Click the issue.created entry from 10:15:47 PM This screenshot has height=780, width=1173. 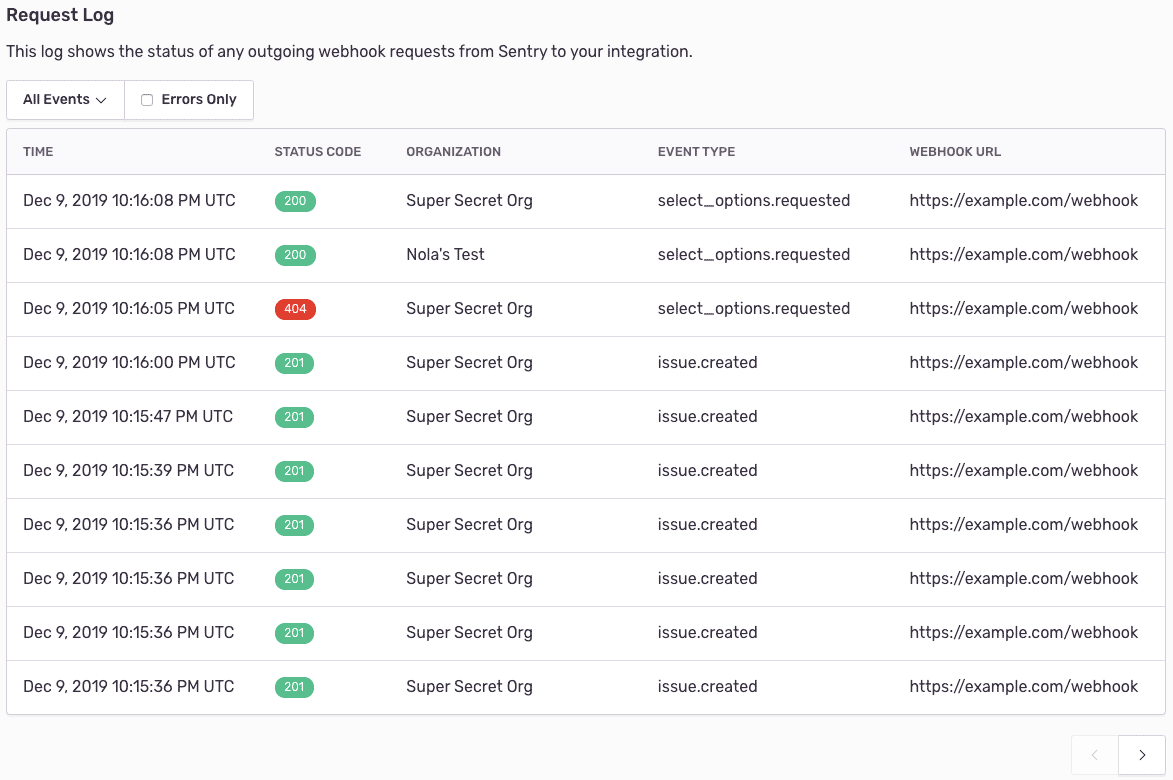(708, 417)
